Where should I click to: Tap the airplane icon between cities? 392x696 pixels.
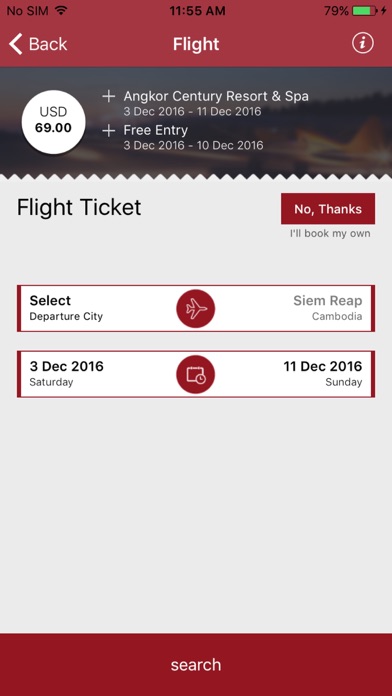196,308
